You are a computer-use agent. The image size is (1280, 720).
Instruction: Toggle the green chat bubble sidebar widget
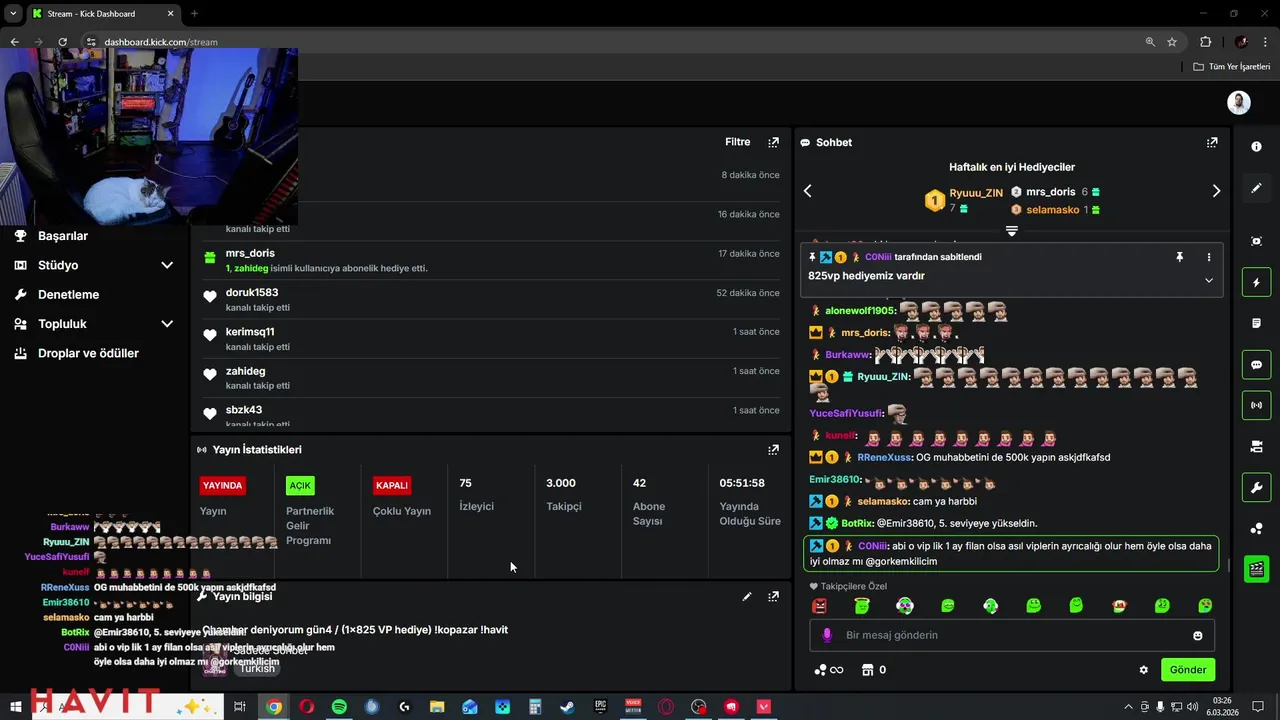1256,365
